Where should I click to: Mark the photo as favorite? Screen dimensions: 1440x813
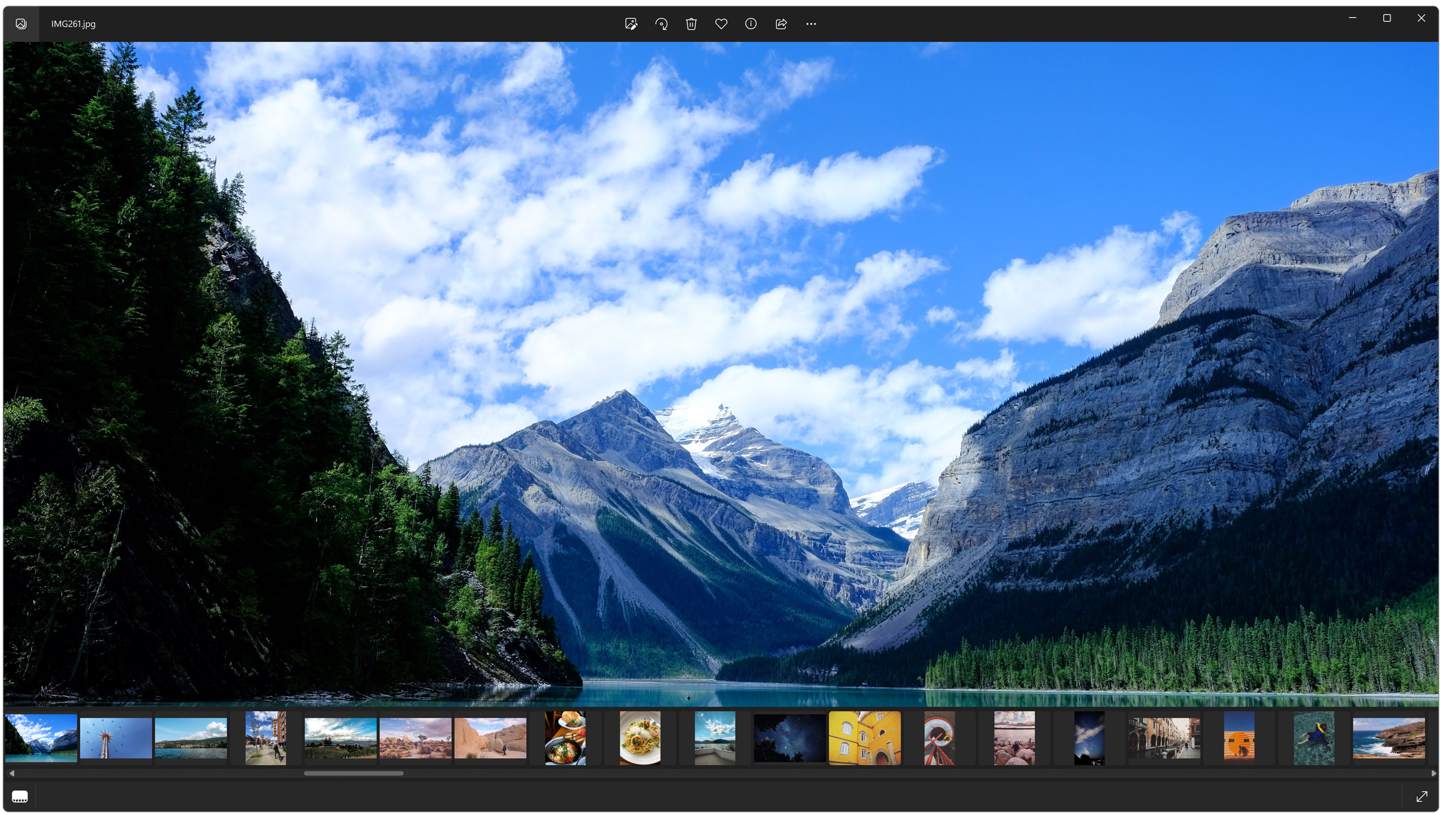(721, 23)
